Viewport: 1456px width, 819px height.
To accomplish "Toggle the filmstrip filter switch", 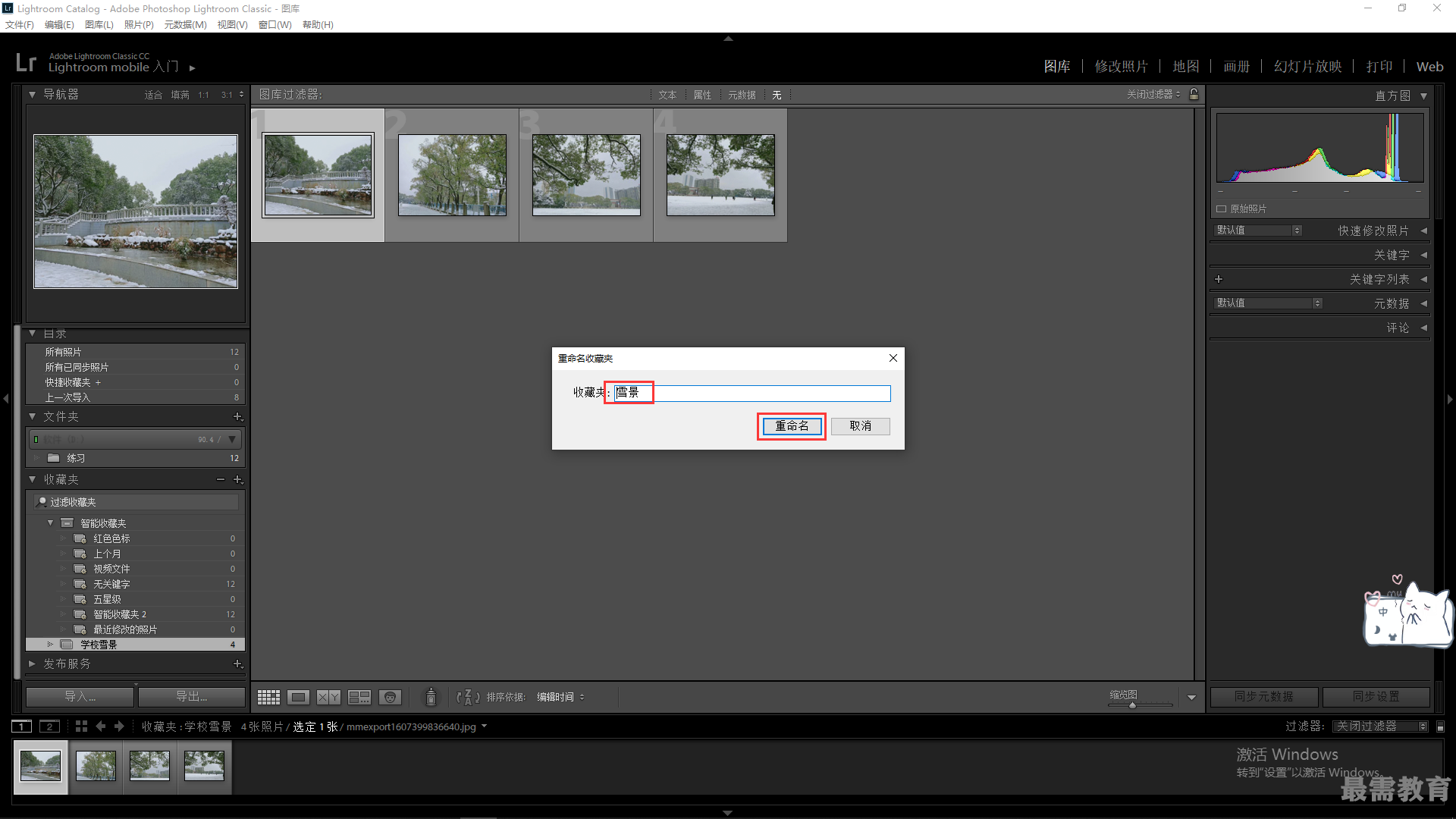I will [x=1440, y=726].
